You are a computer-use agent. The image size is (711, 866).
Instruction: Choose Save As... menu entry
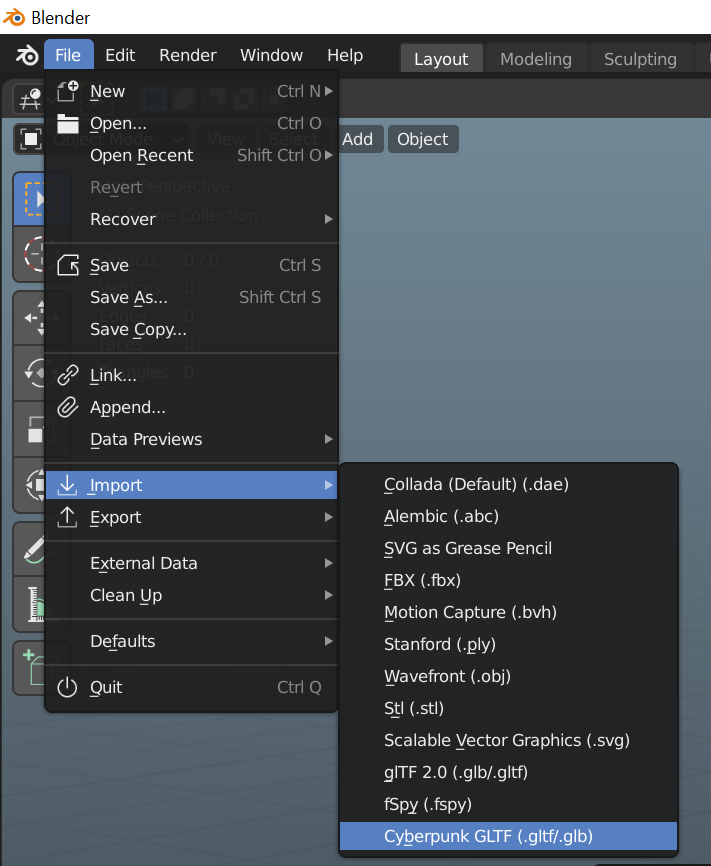(191, 297)
